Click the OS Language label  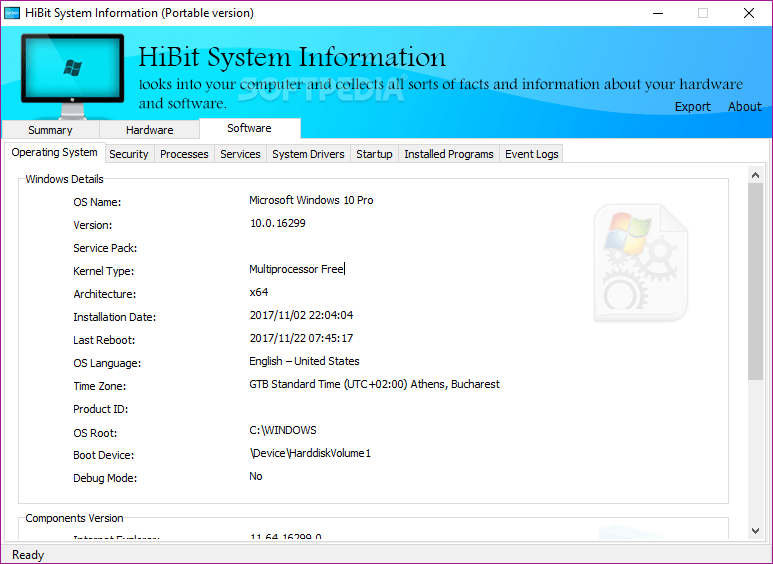107,363
